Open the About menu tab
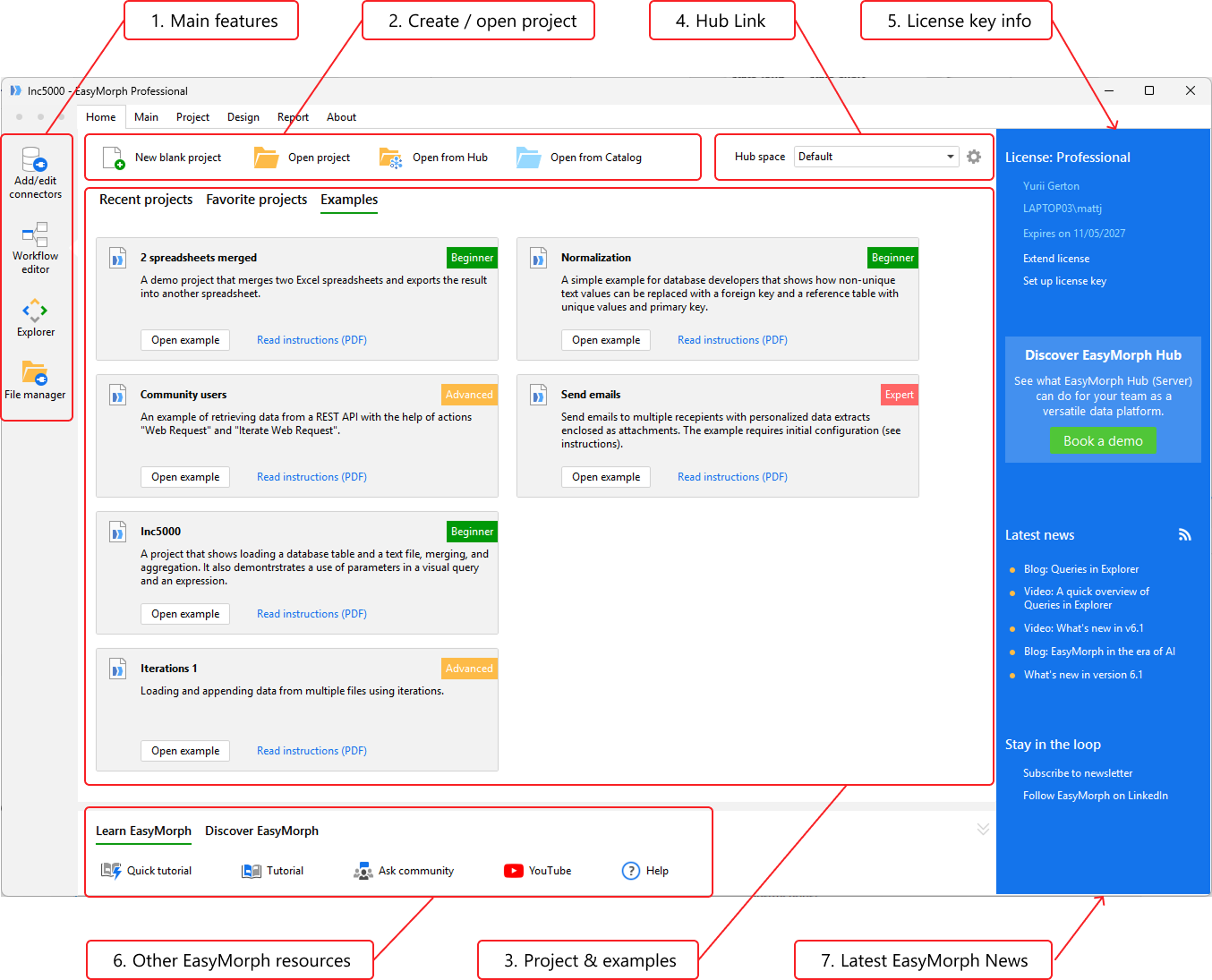The width and height of the screenshot is (1212, 980). pyautogui.click(x=341, y=117)
